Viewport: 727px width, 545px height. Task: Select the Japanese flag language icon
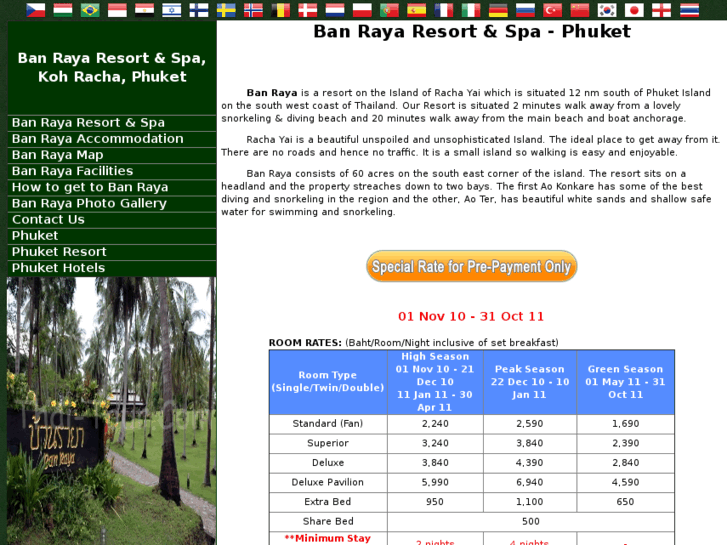point(634,10)
